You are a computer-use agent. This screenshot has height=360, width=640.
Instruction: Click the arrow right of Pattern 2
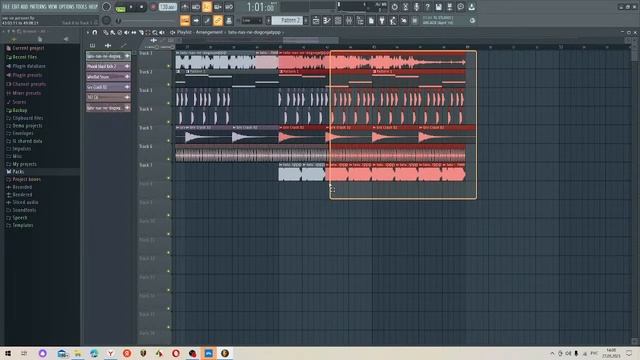click(x=306, y=20)
